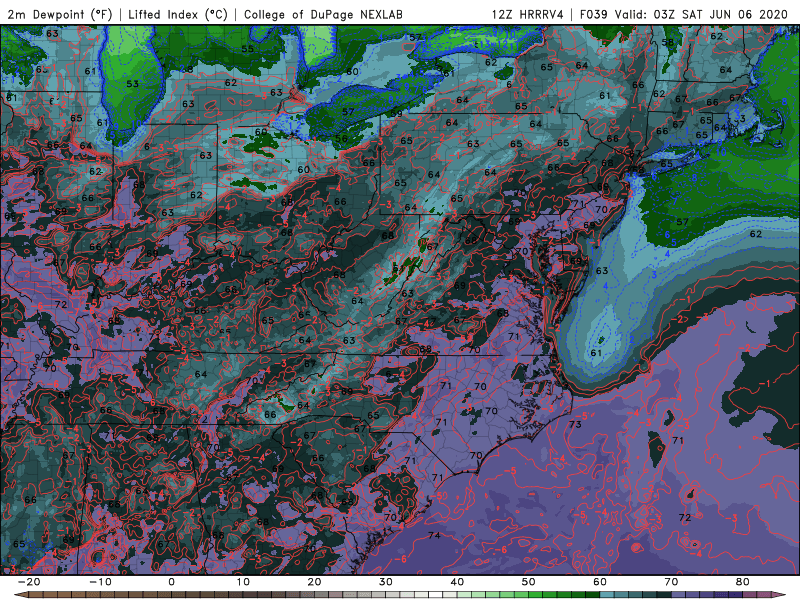The width and height of the screenshot is (800, 600).
Task: Click the "12Z HRRRV4" model run label
Action: (x=528, y=14)
